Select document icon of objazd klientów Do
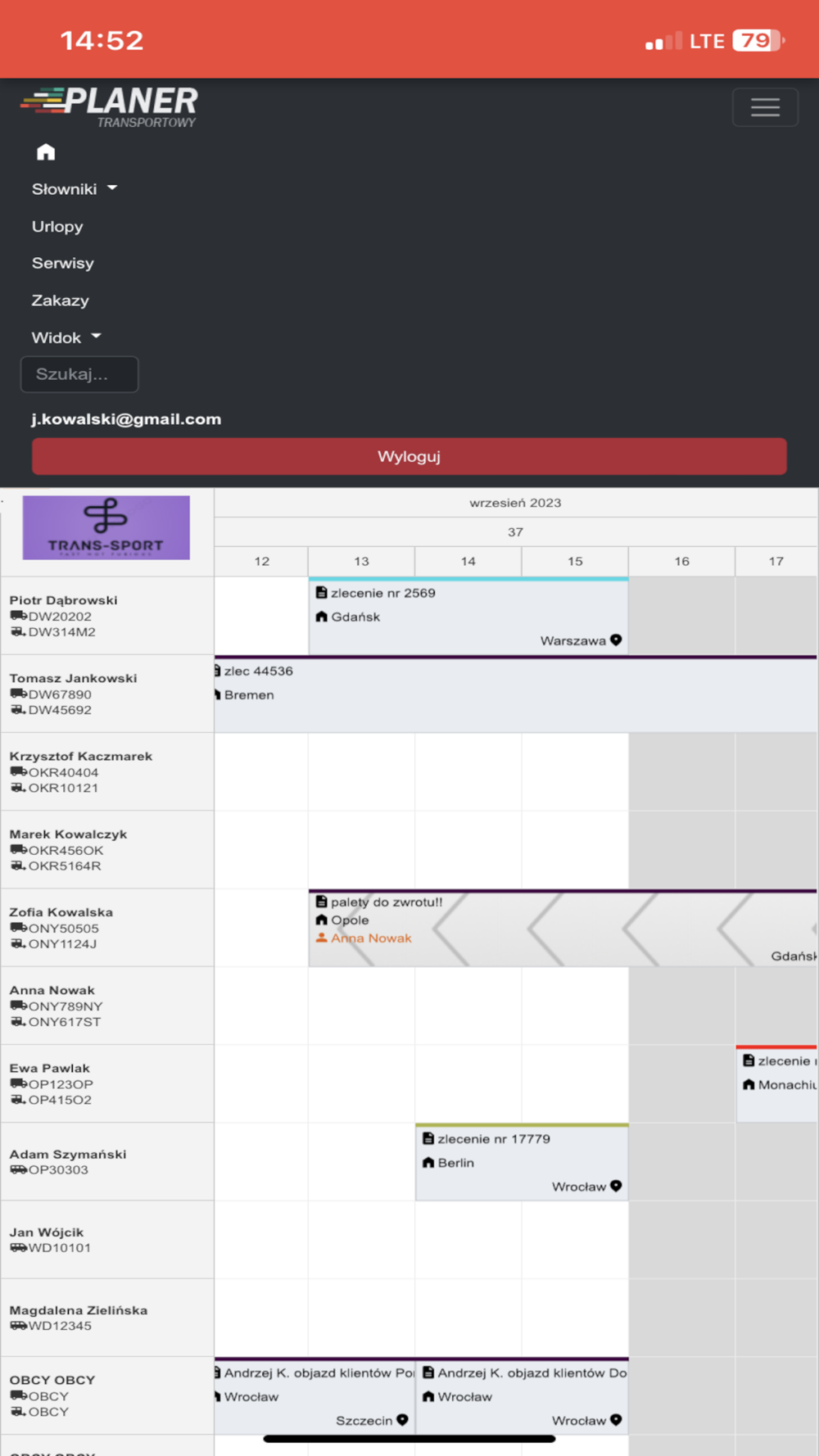Viewport: 819px width, 1456px height. click(428, 1372)
